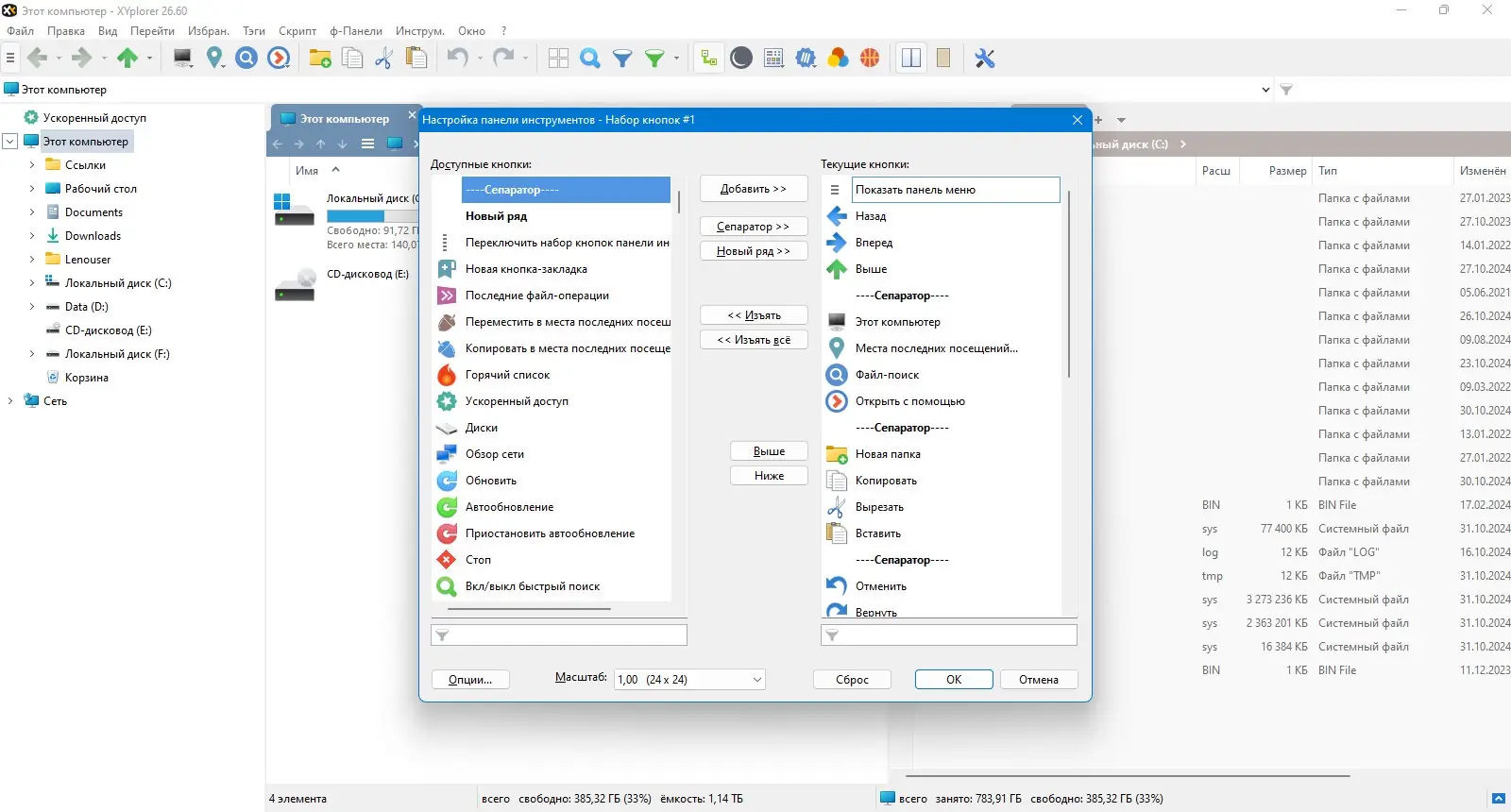Toggle the tree panel toolbar icon
1511x812 pixels.
point(708,59)
